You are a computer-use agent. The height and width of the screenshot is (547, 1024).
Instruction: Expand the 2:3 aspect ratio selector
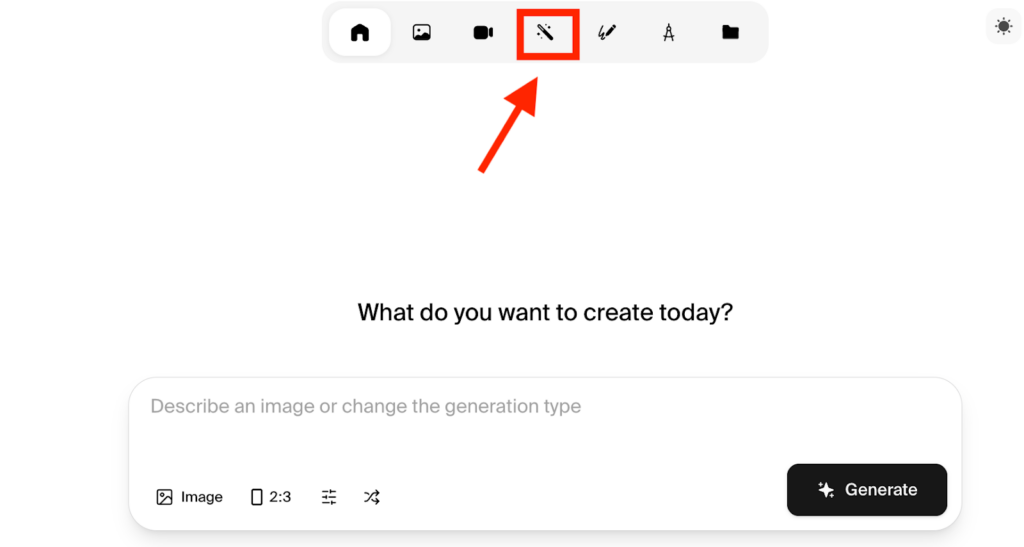click(x=271, y=497)
